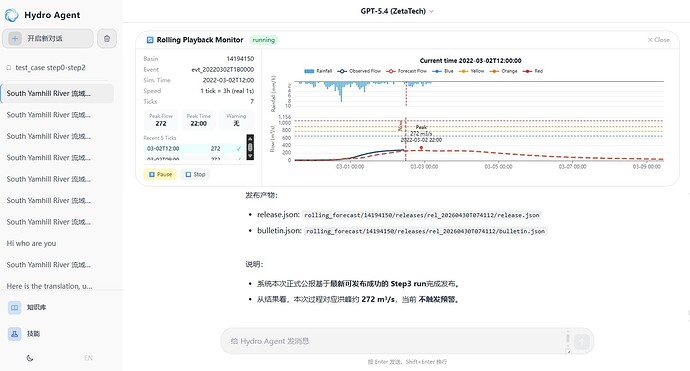Click the message box resize handle

click(568, 351)
